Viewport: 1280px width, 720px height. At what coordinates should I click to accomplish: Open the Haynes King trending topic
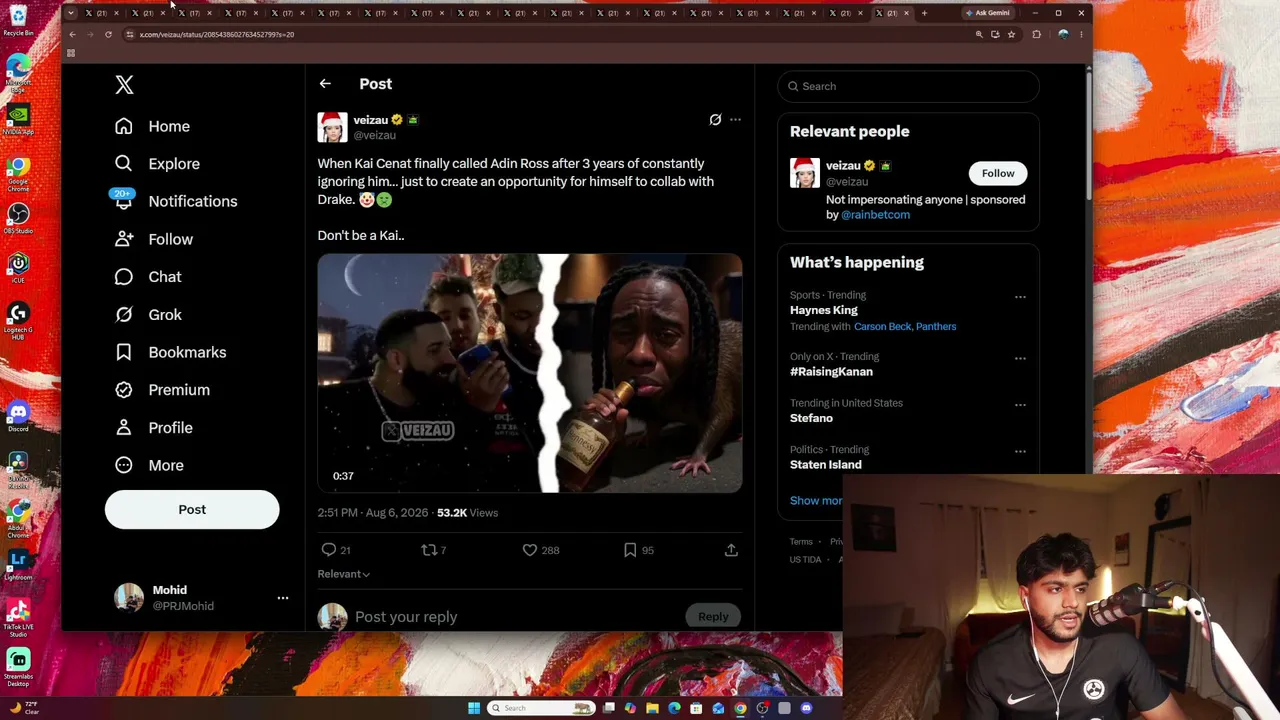coord(824,311)
